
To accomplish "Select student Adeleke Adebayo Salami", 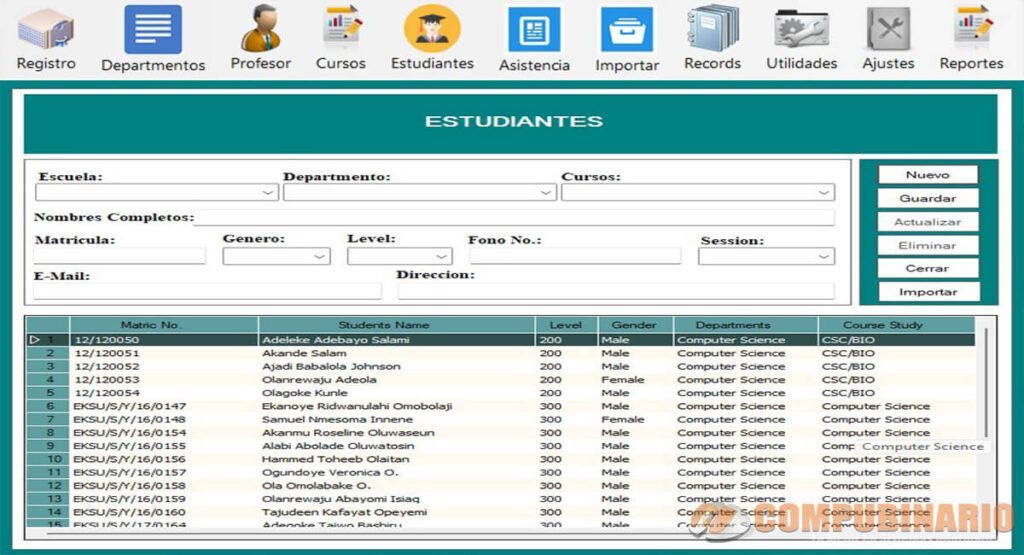I will tap(396, 340).
